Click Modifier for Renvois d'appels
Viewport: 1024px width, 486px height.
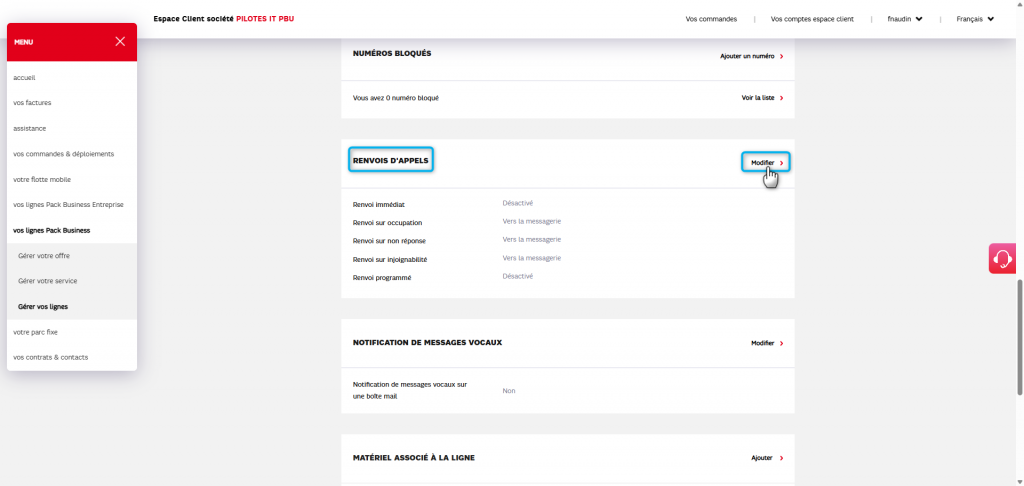(x=766, y=162)
